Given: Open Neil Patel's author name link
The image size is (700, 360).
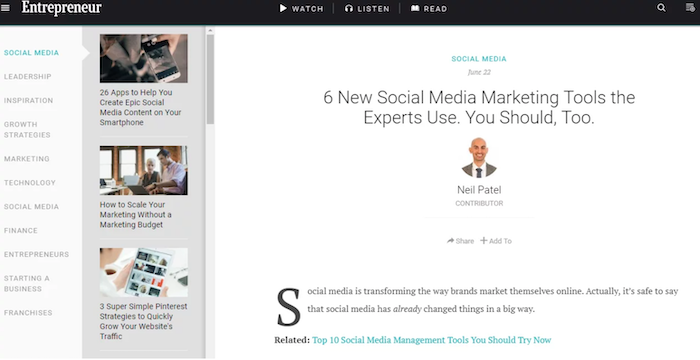Looking at the screenshot, I should [479, 190].
